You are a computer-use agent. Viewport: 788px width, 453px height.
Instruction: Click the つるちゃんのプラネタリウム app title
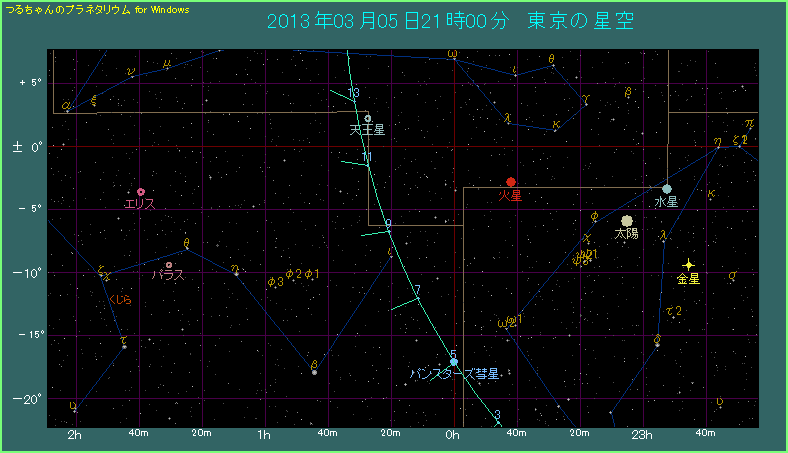coord(68,8)
